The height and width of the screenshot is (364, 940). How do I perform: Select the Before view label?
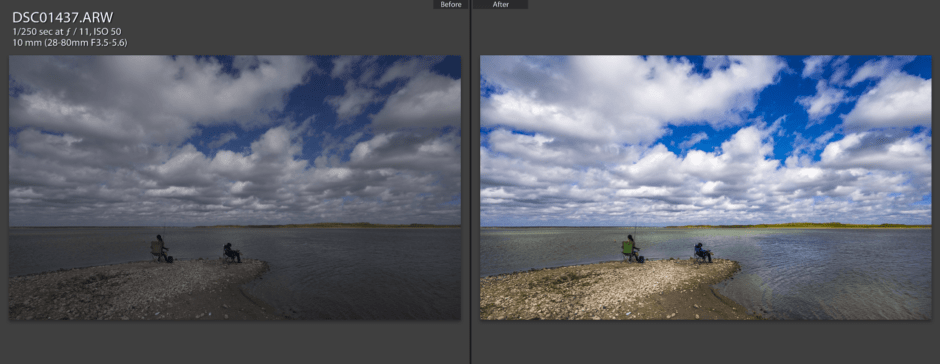451,4
